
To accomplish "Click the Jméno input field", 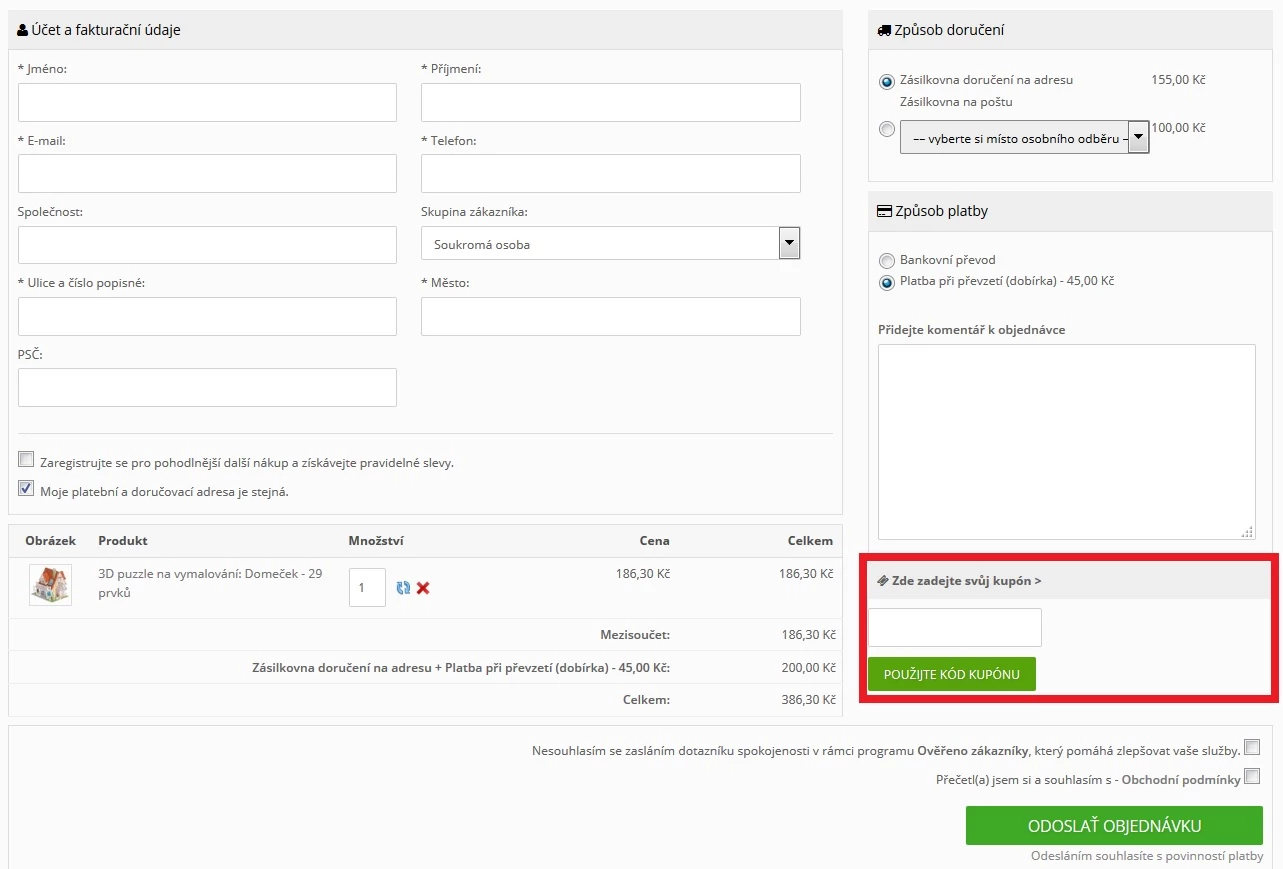I will click(x=207, y=102).
